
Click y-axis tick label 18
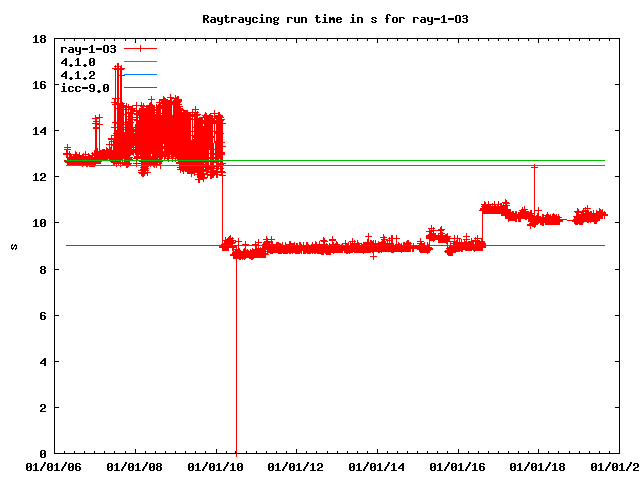(40, 39)
